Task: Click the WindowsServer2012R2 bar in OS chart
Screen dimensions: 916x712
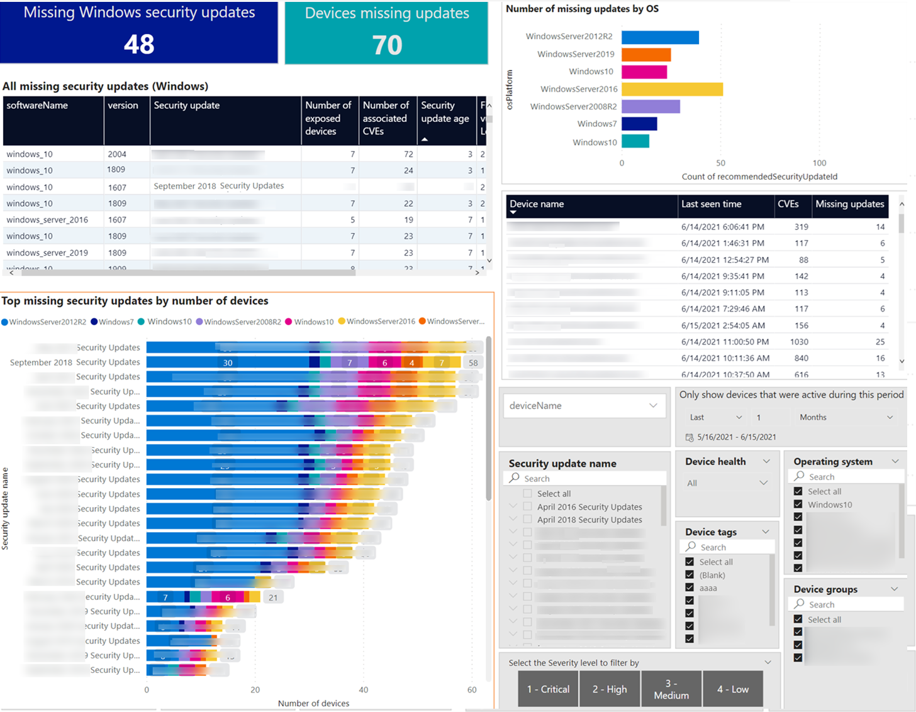Action: coord(660,37)
